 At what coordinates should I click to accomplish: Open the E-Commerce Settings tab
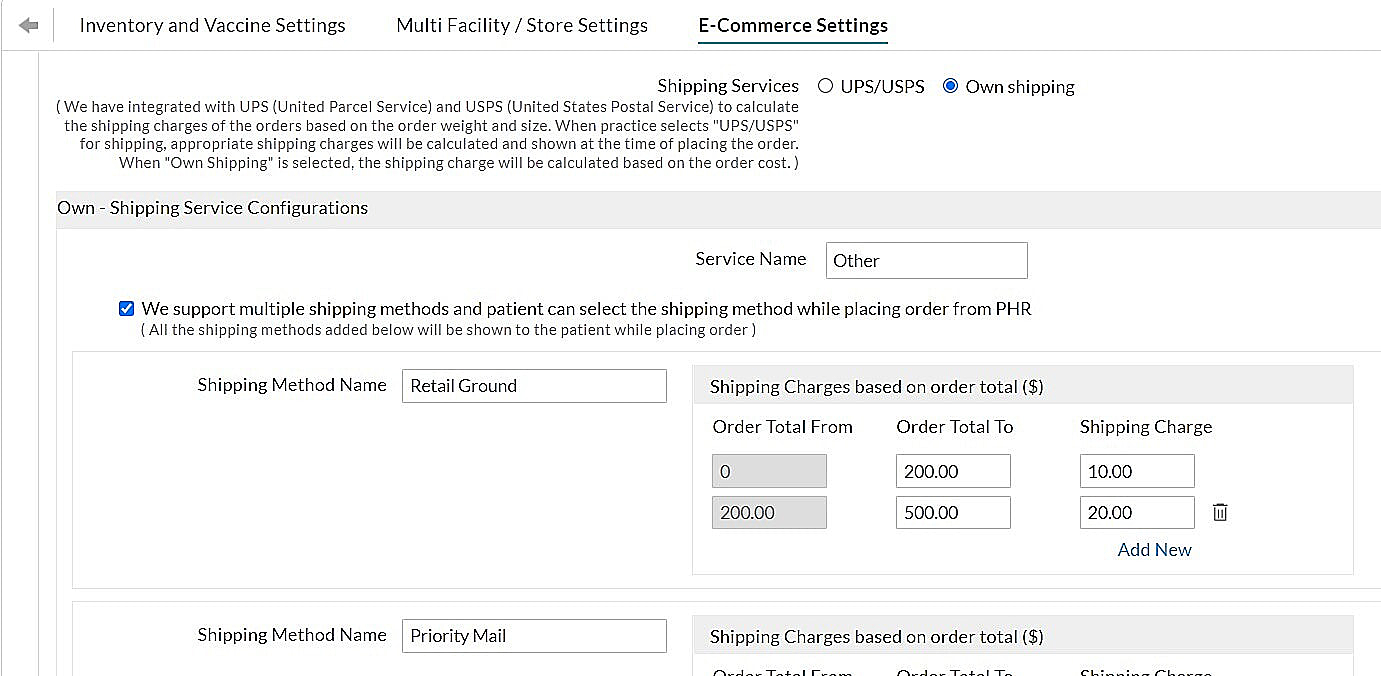(x=793, y=26)
